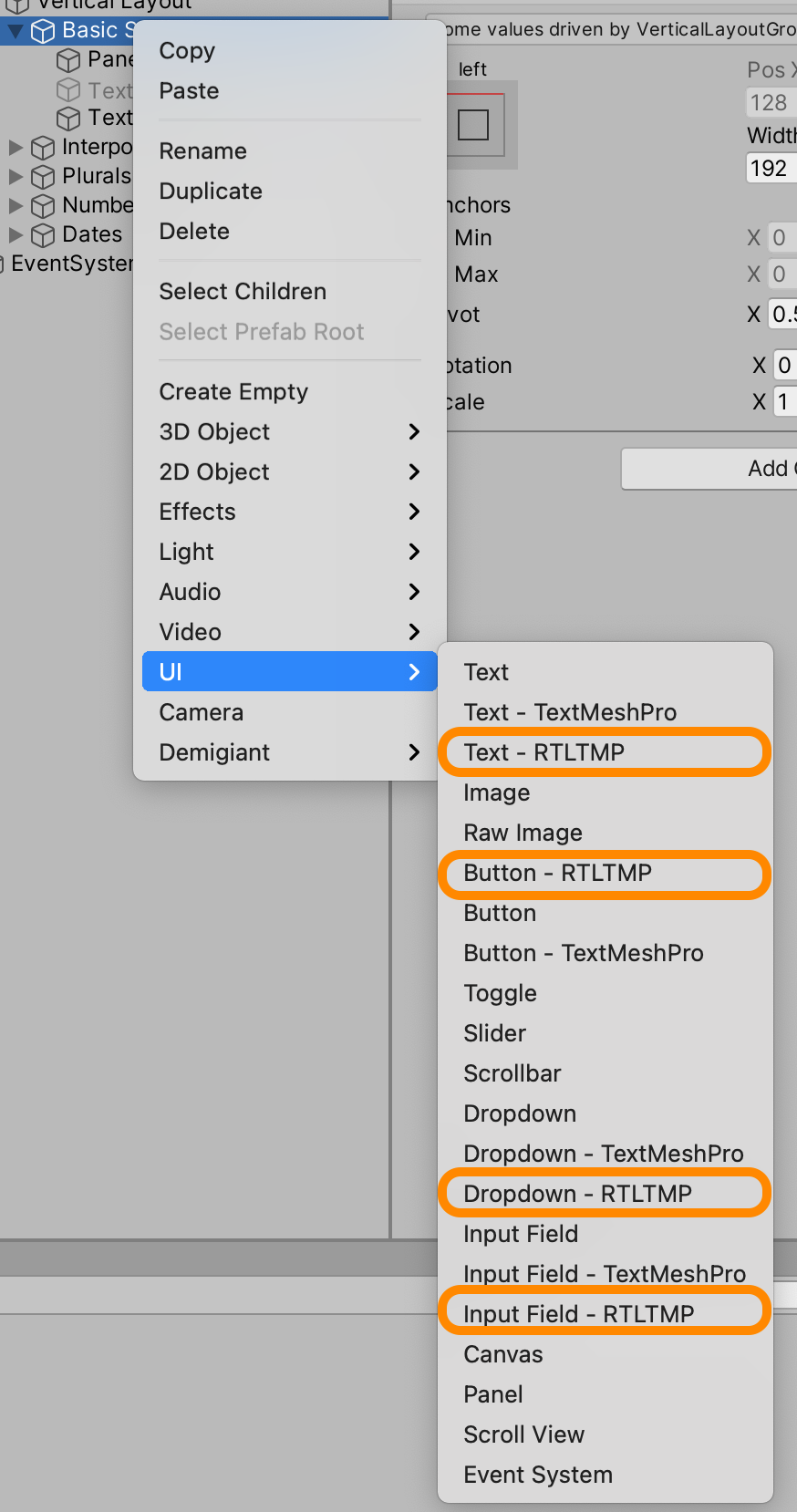Viewport: 797px width, 1512px height.
Task: Open the Demigiant submenu
Action: [x=214, y=752]
